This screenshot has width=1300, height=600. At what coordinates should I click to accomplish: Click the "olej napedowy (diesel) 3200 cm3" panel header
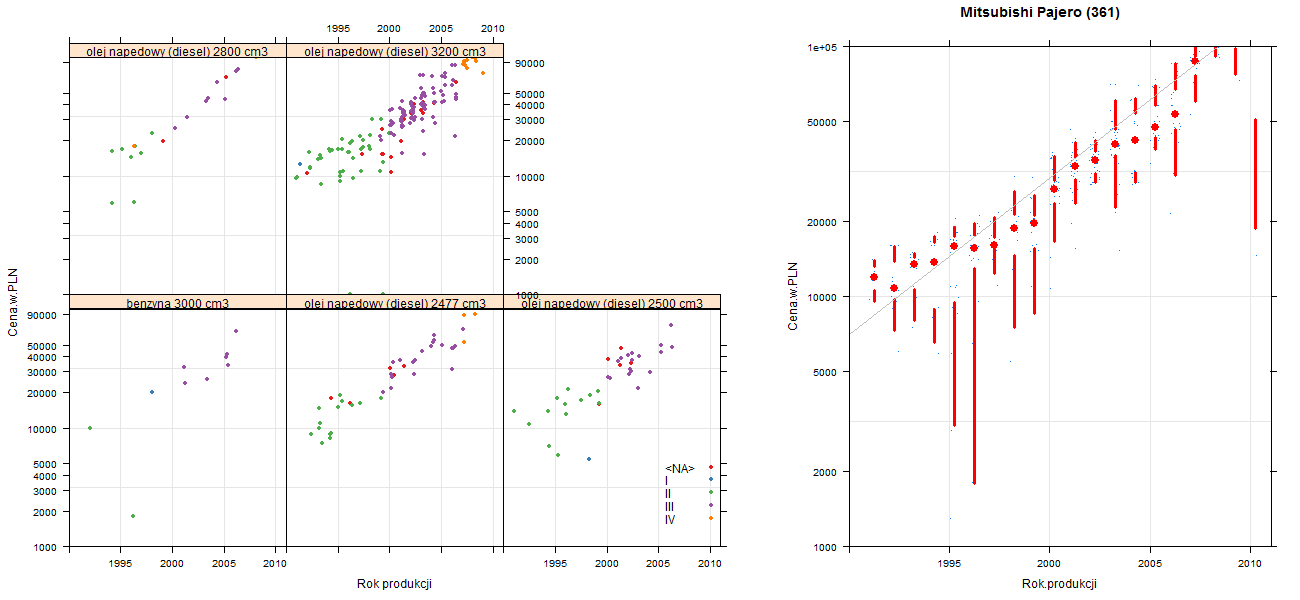coord(395,51)
